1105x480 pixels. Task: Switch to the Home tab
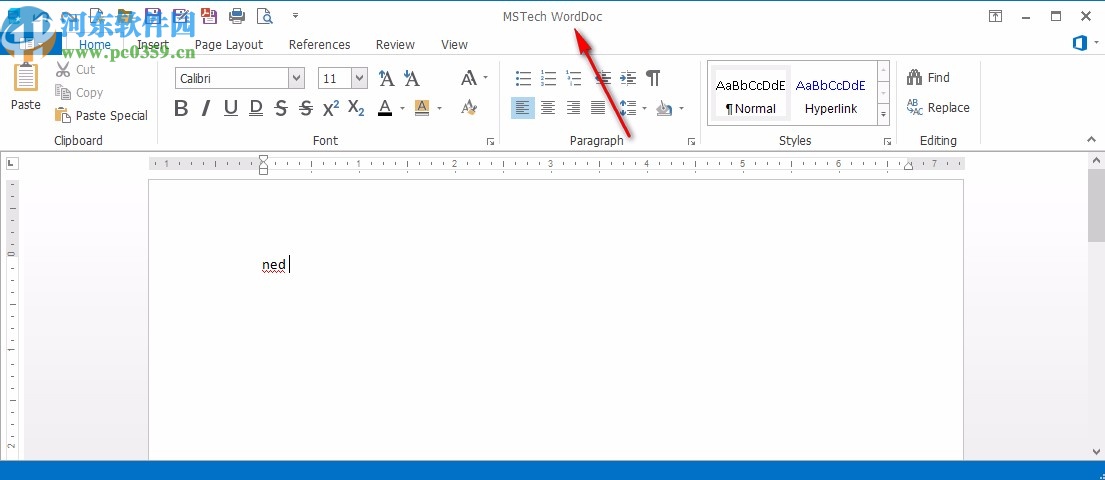click(x=94, y=44)
